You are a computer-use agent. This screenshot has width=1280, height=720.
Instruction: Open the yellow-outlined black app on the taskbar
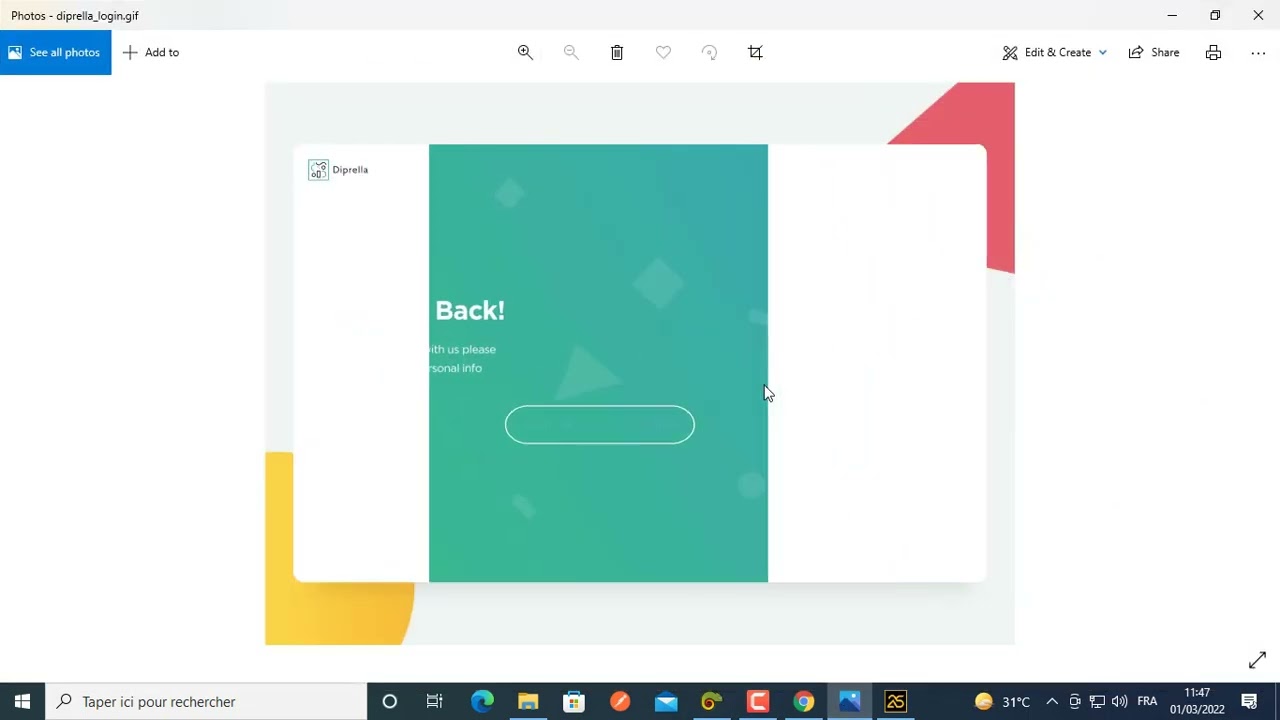[x=896, y=701]
